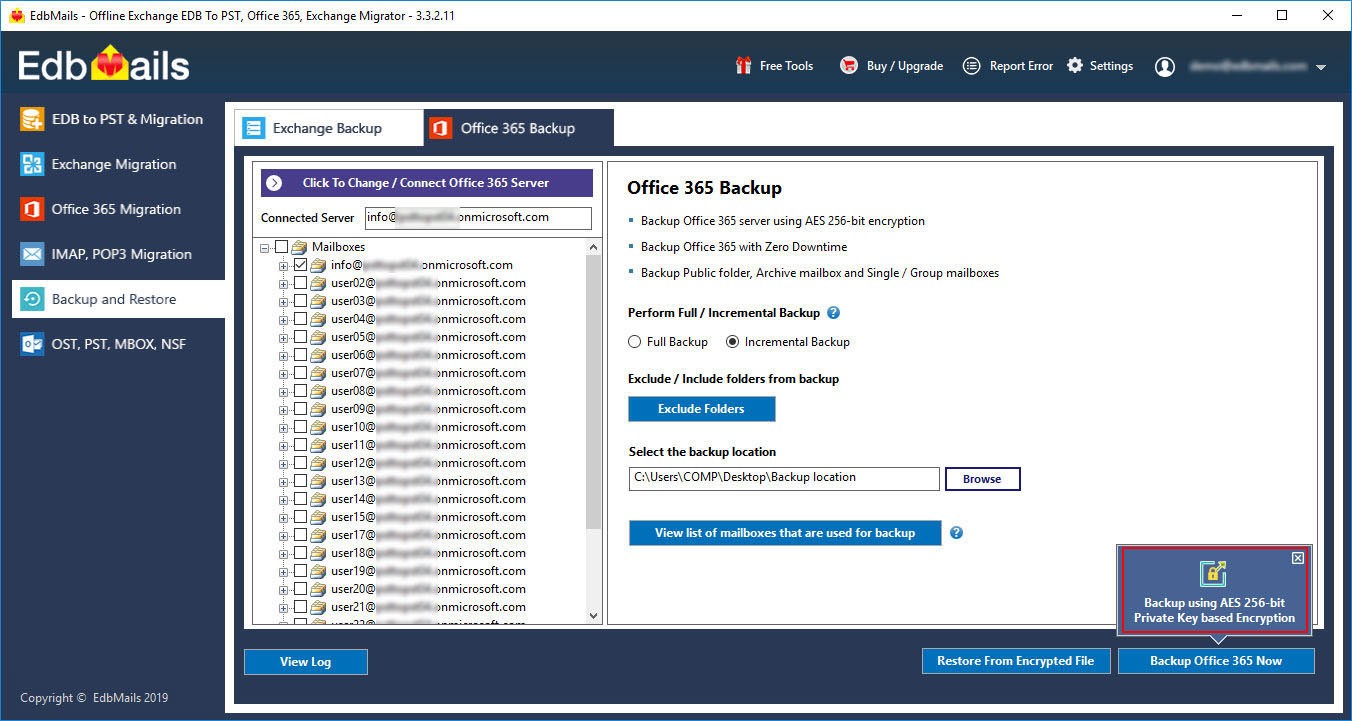
Task: Click the Settings gear icon
Action: point(1075,66)
